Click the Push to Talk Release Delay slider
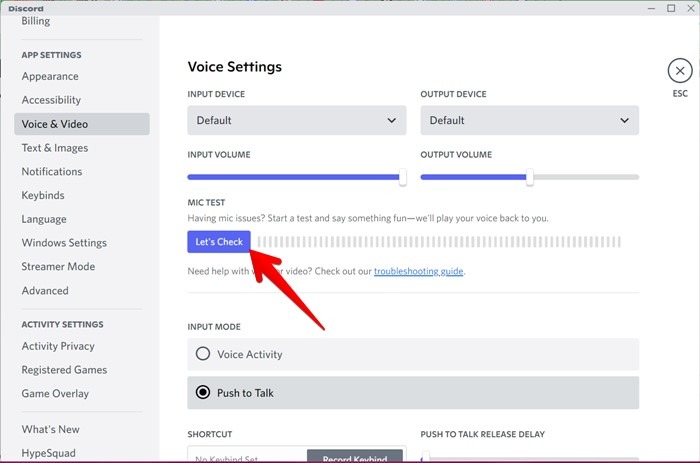The image size is (700, 463). pos(529,458)
